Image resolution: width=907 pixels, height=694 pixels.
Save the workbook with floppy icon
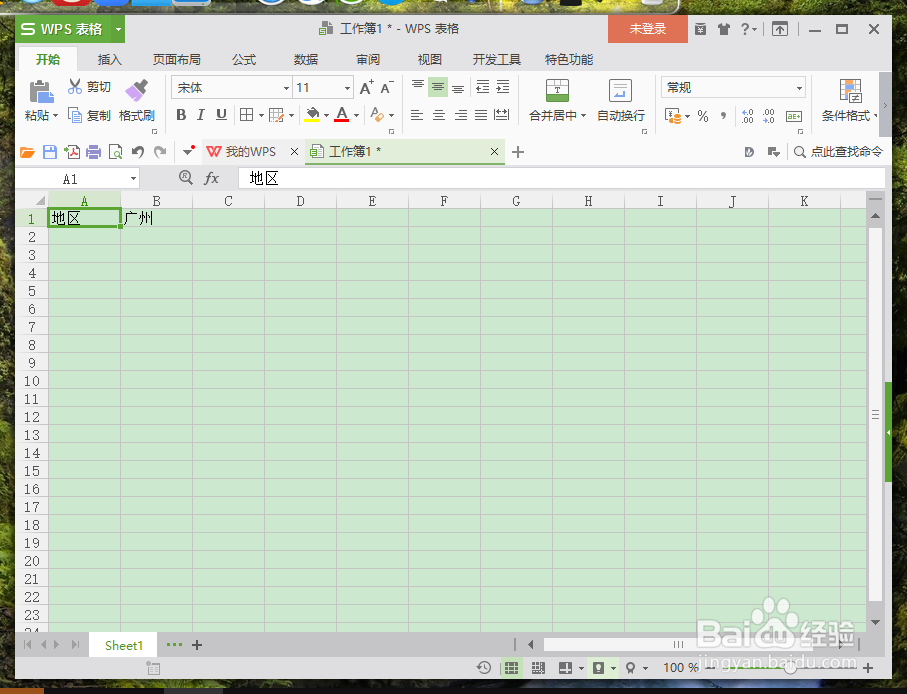50,152
